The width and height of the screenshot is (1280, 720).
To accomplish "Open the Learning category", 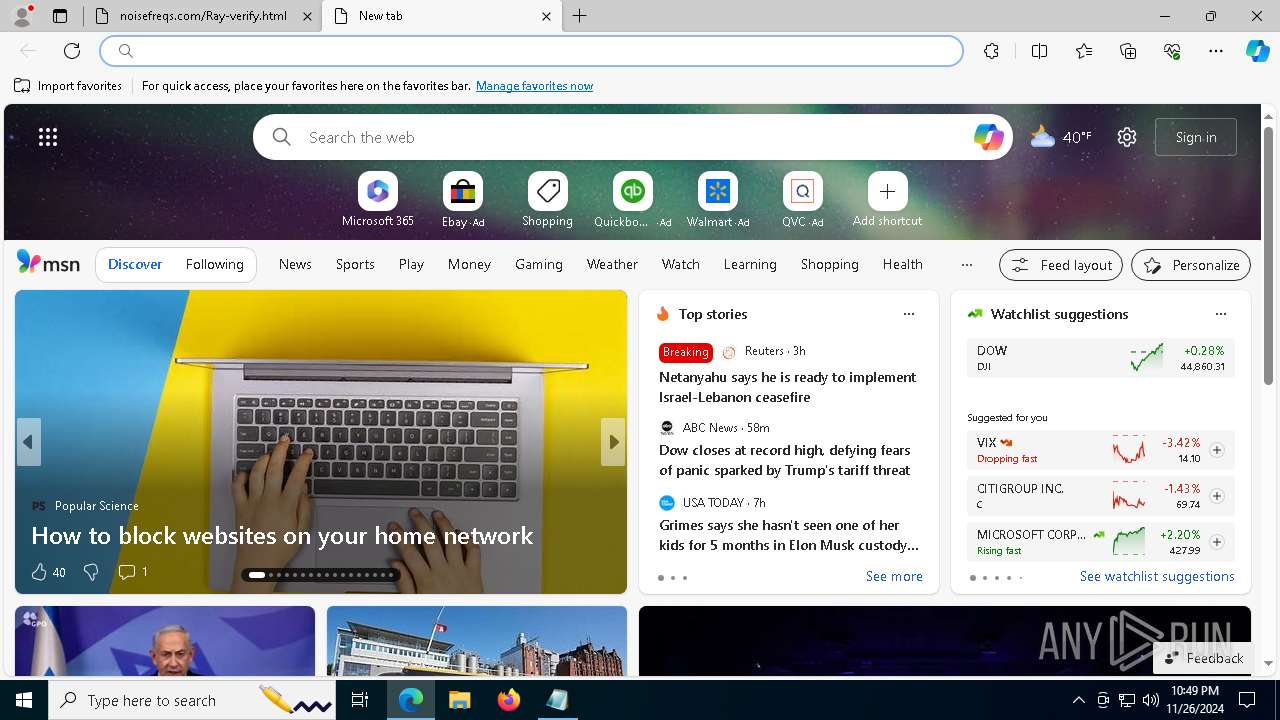I will [x=750, y=264].
